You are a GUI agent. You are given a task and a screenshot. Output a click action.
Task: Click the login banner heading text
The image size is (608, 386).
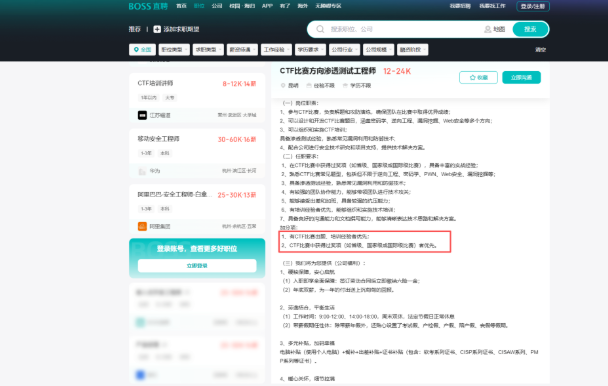197,249
